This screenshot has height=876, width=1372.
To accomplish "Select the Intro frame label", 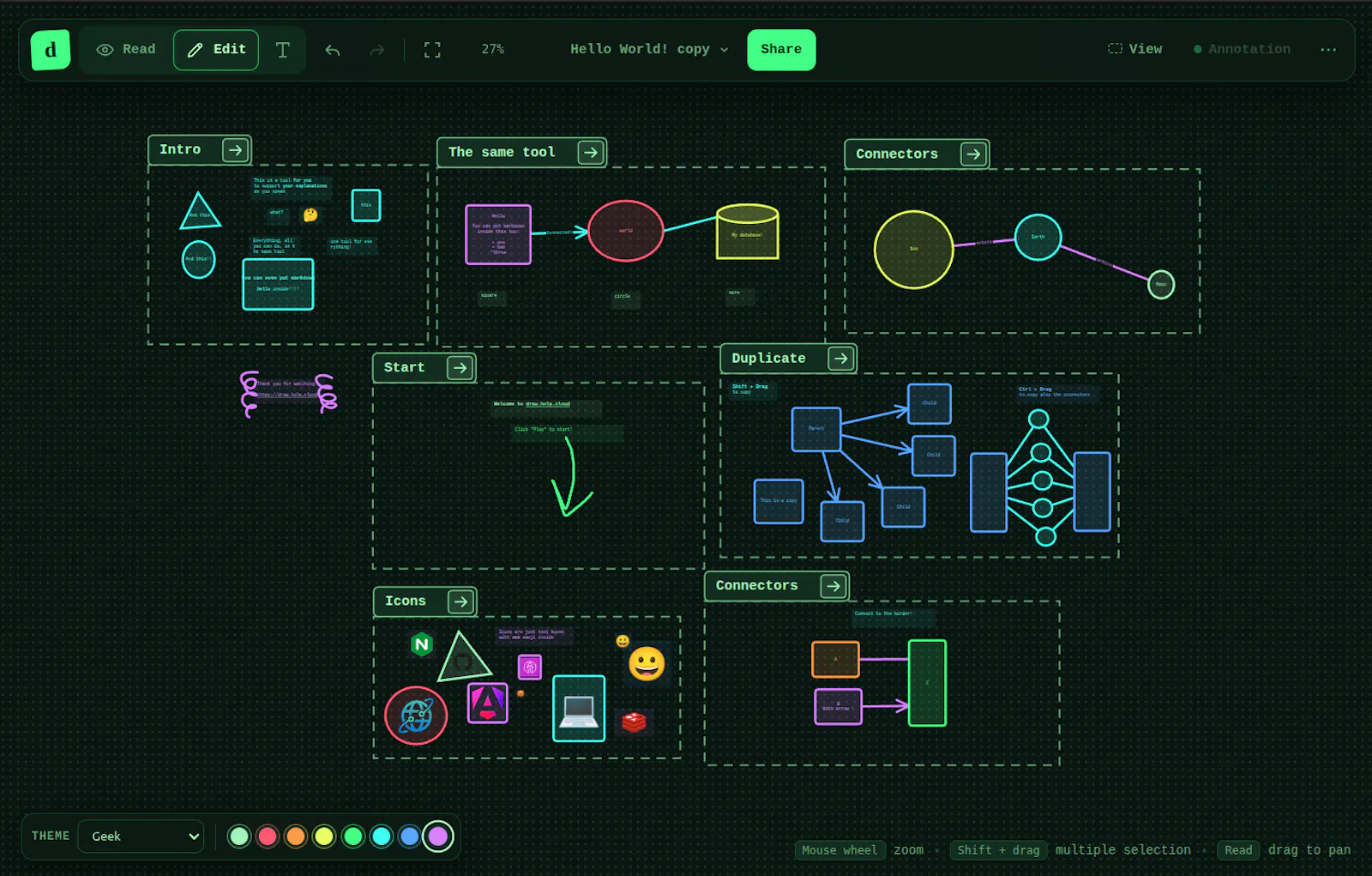I will [180, 150].
